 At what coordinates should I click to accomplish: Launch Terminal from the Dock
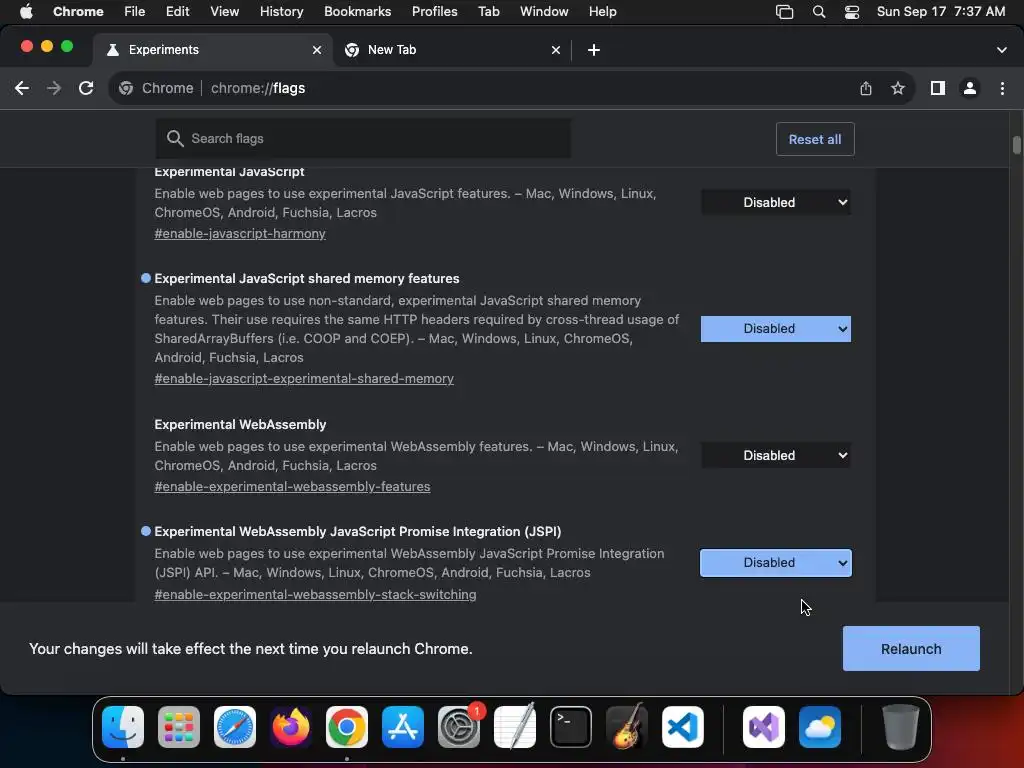571,727
